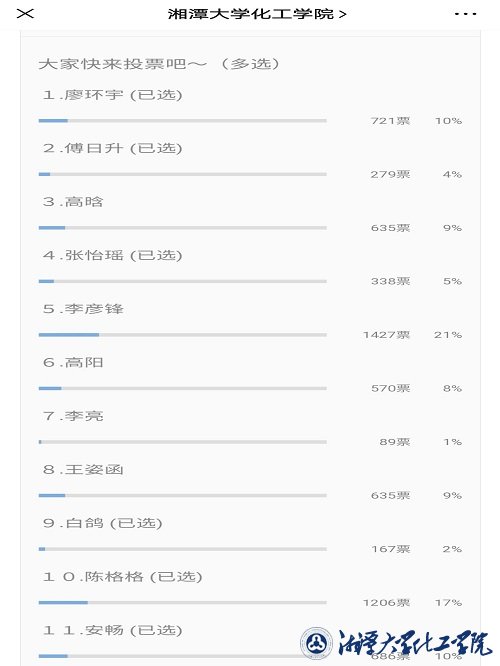Image resolution: width=500 pixels, height=666 pixels.
Task: Close the page with the X icon
Action: [x=25, y=14]
